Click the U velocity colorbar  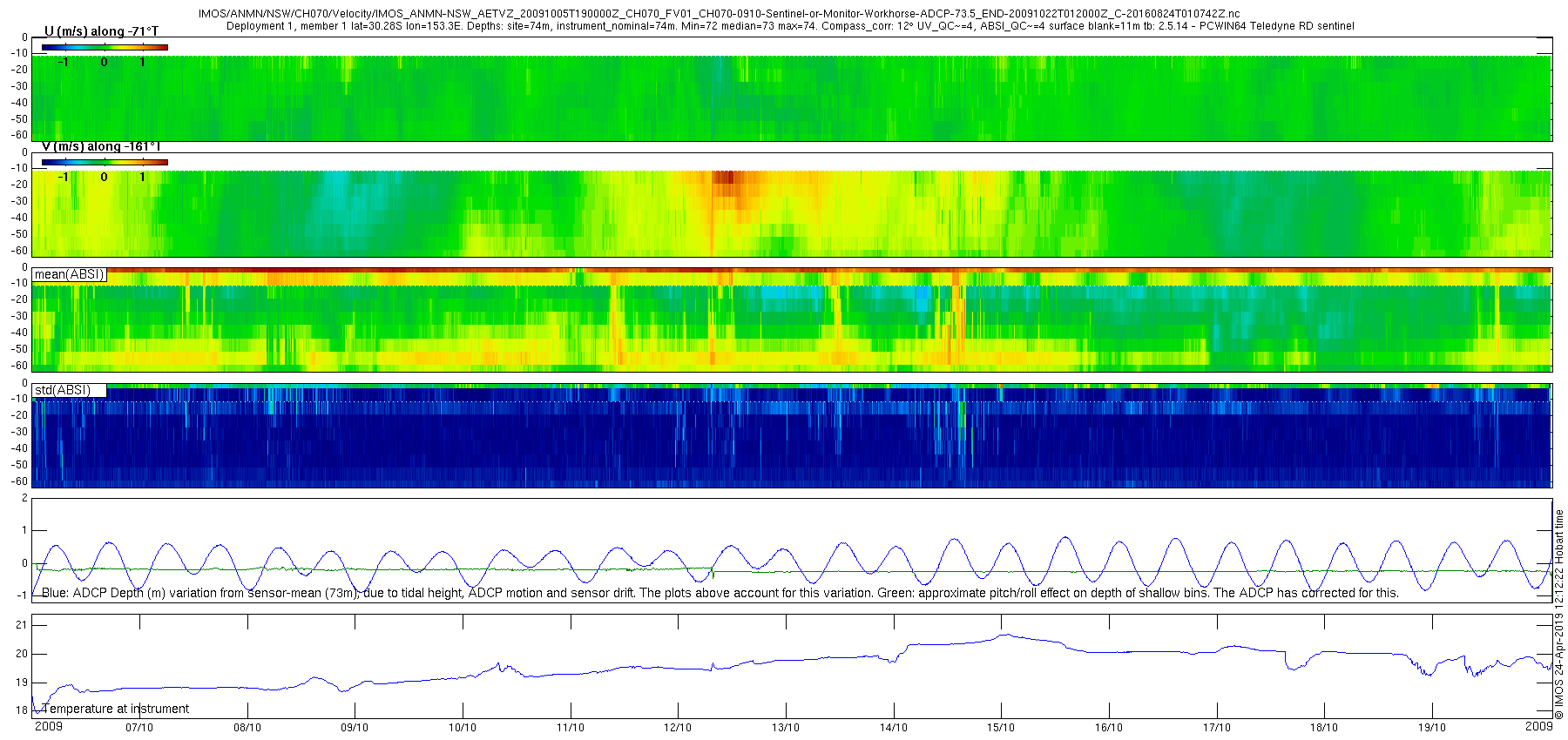105,47
